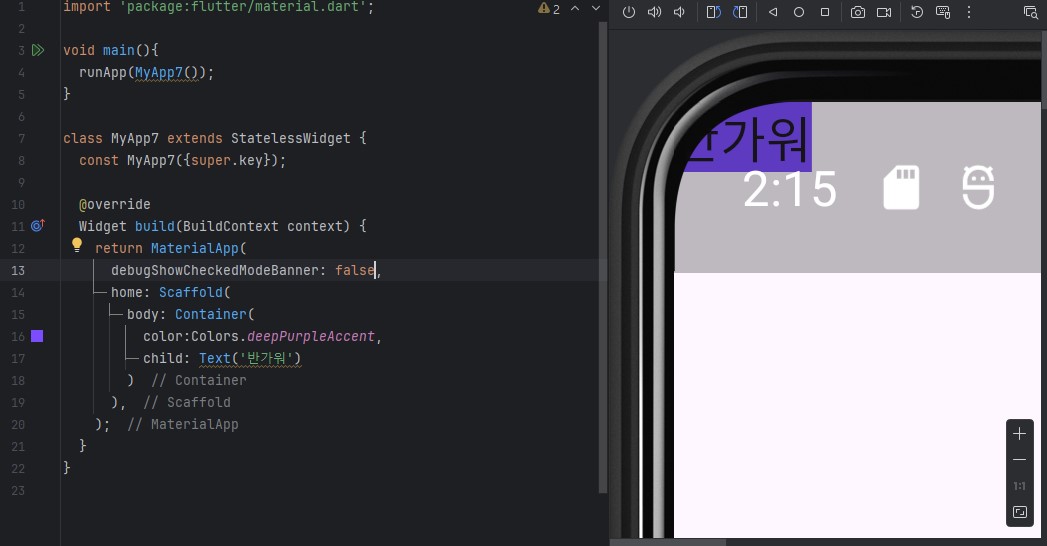Click the 'false' value on line 13
Viewport: 1047px width, 546px height.
(355, 270)
